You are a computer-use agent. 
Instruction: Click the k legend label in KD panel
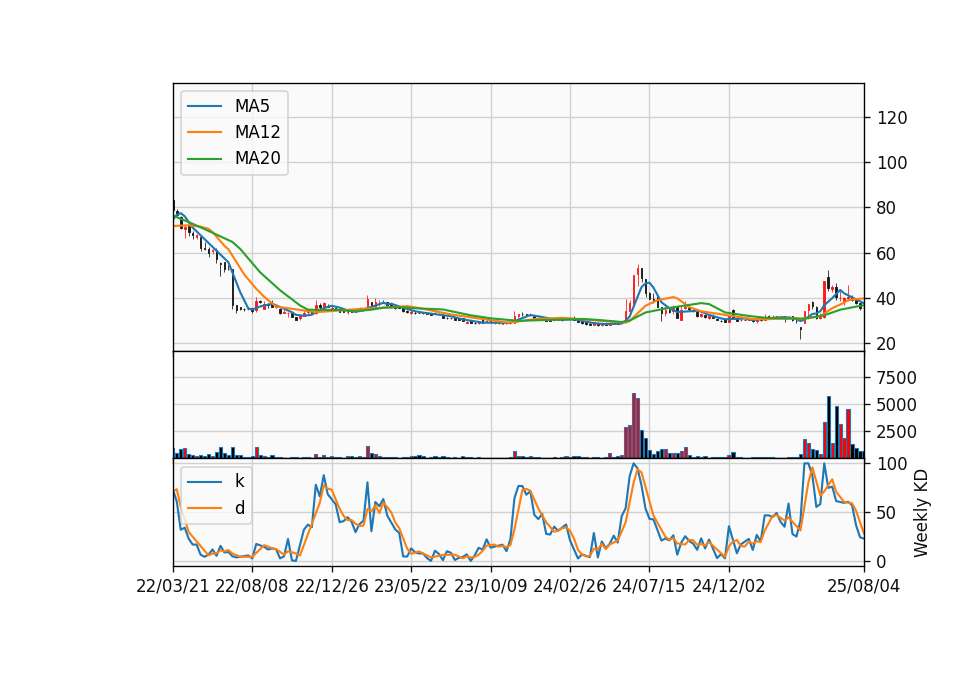239,481
